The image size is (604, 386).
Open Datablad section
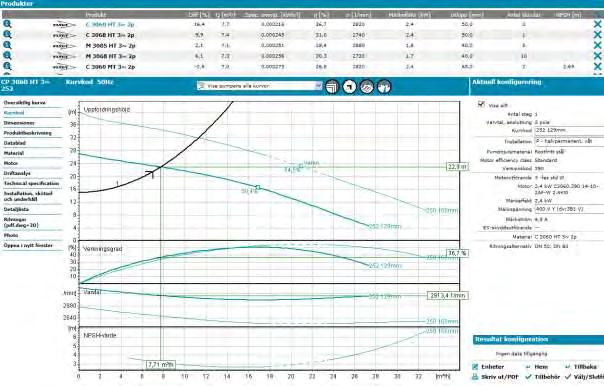click(x=15, y=143)
